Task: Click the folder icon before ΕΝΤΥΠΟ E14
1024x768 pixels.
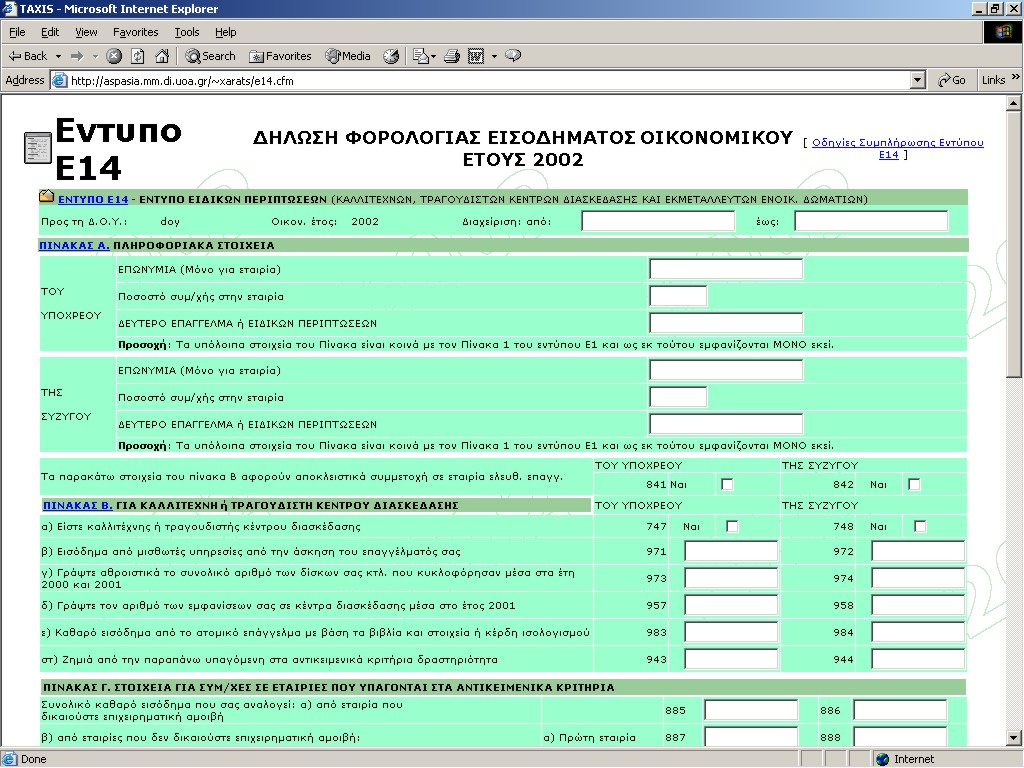Action: 46,197
